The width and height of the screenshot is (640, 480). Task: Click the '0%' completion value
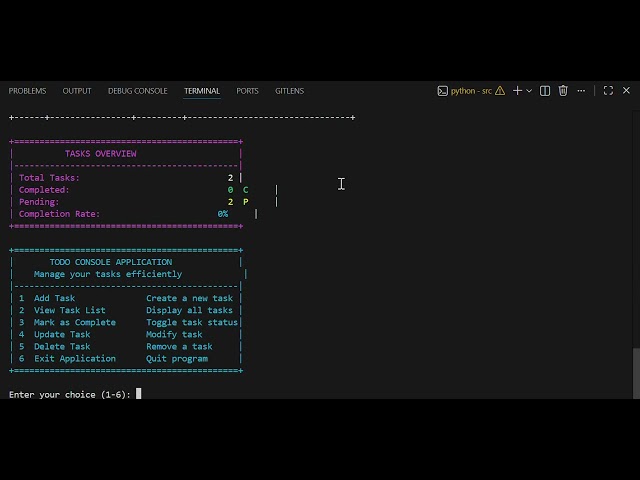click(223, 214)
